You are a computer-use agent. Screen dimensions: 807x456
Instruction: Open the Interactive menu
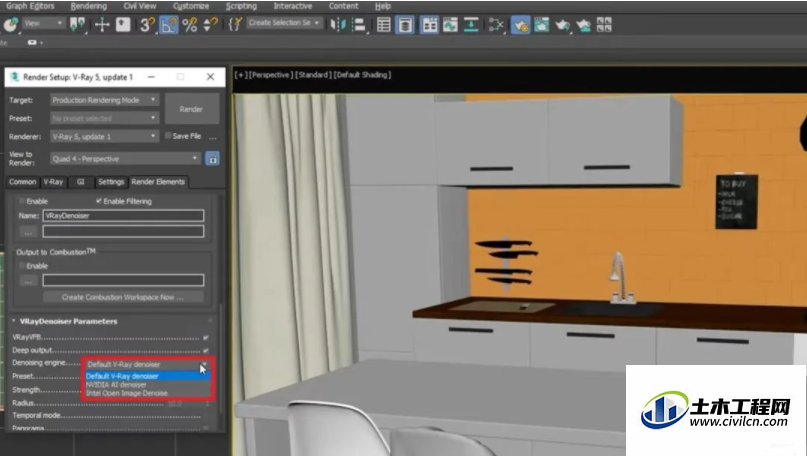click(x=292, y=6)
